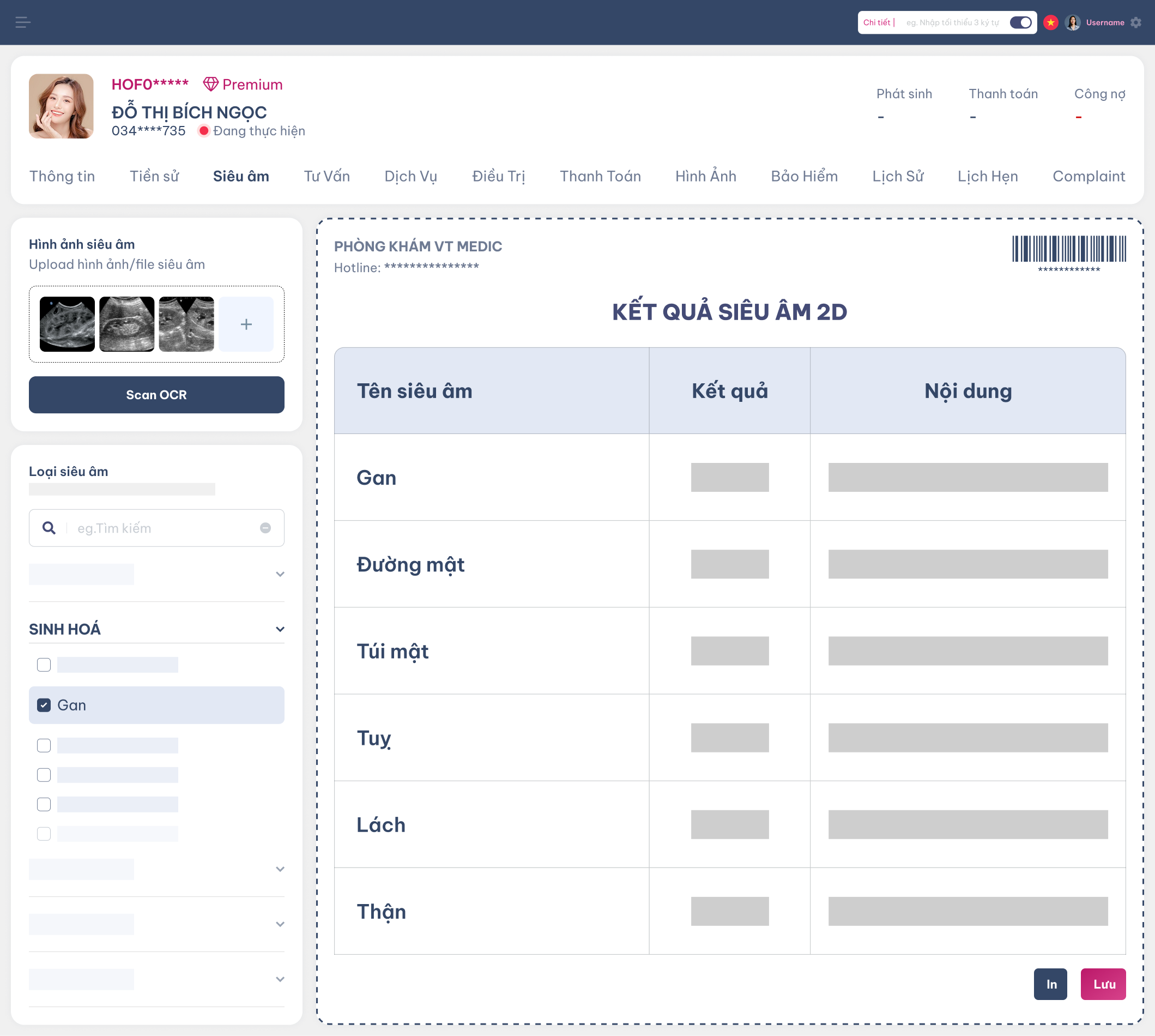Collapse the SINH HOÁ section
This screenshot has height=1036, width=1155.
tap(280, 629)
